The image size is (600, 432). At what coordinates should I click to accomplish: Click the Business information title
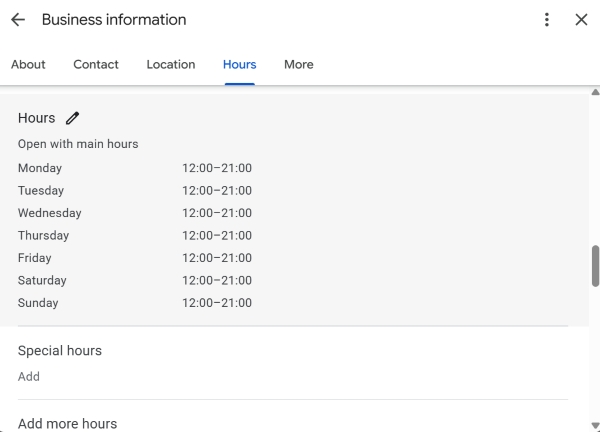tap(114, 20)
